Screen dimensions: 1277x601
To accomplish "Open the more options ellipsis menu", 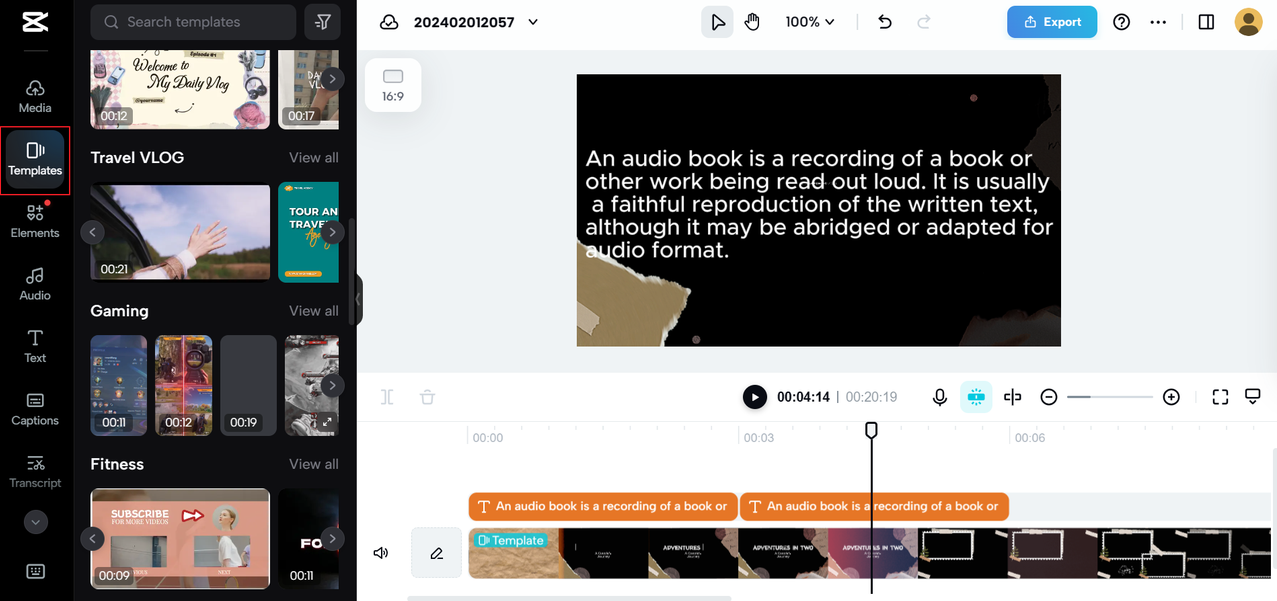I will click(1158, 22).
